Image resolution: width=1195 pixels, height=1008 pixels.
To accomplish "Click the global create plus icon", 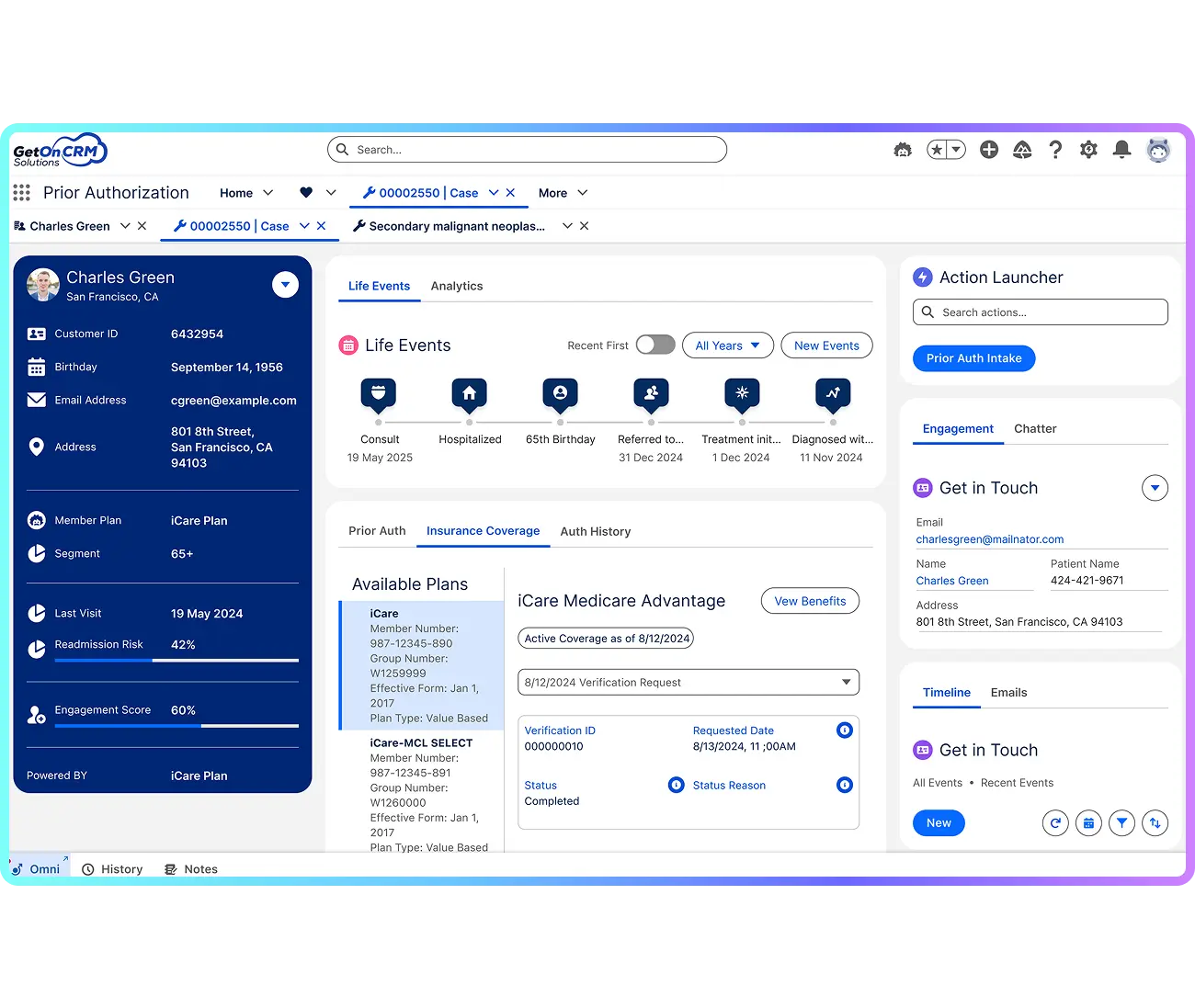I will click(989, 149).
